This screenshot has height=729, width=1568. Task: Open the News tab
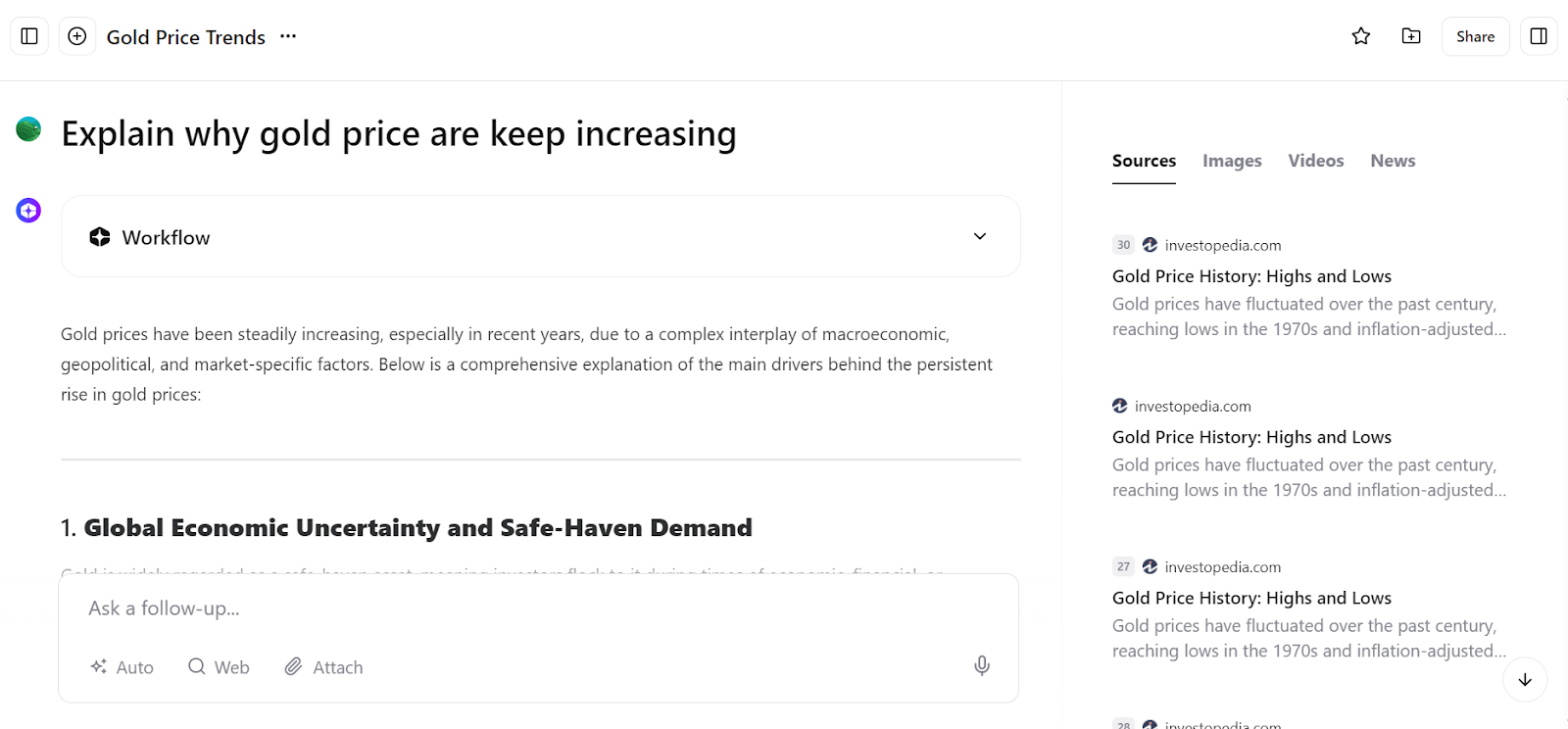[1393, 161]
